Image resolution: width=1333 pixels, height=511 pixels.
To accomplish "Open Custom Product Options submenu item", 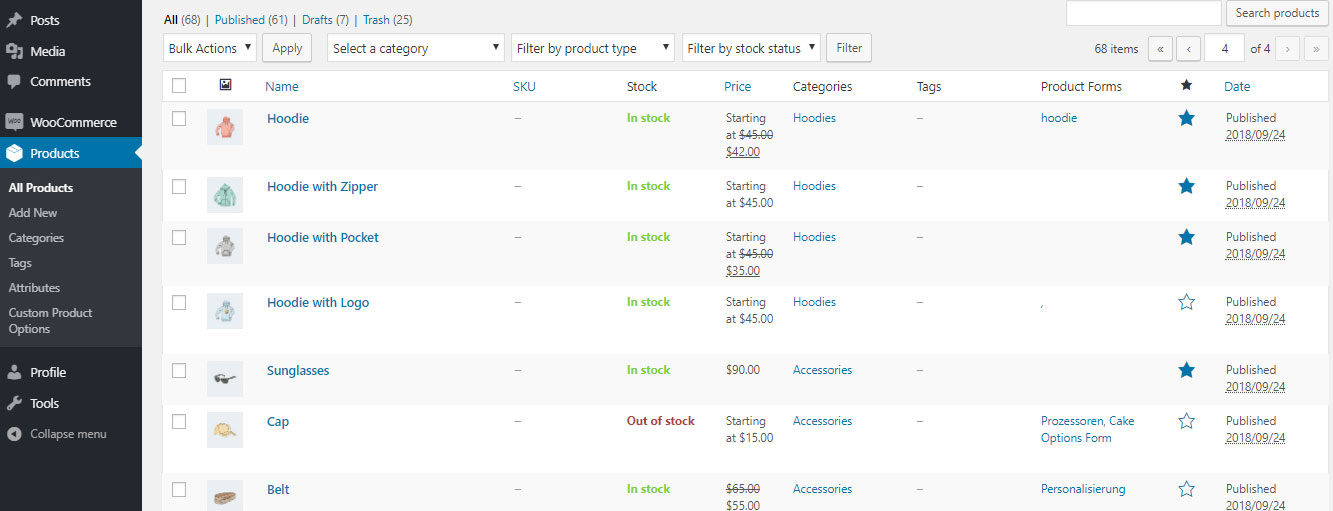I will coord(50,321).
